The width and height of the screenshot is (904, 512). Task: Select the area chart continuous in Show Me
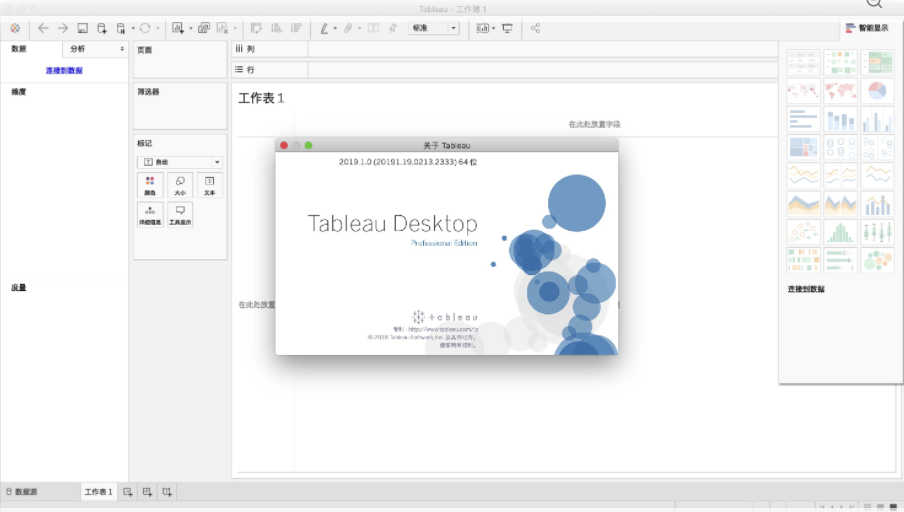click(803, 204)
